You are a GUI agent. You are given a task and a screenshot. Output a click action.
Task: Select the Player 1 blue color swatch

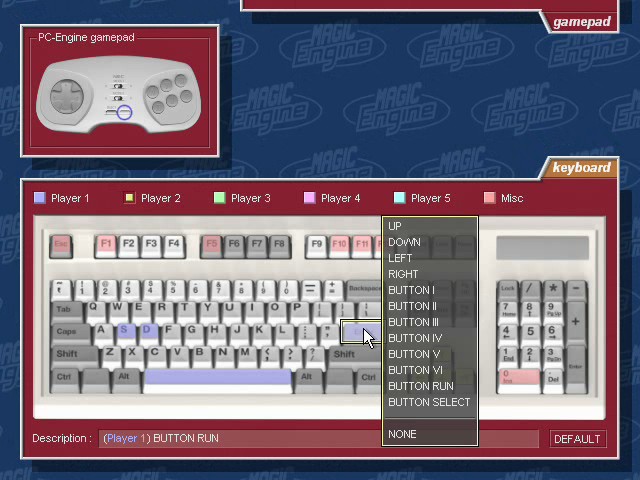pos(40,198)
